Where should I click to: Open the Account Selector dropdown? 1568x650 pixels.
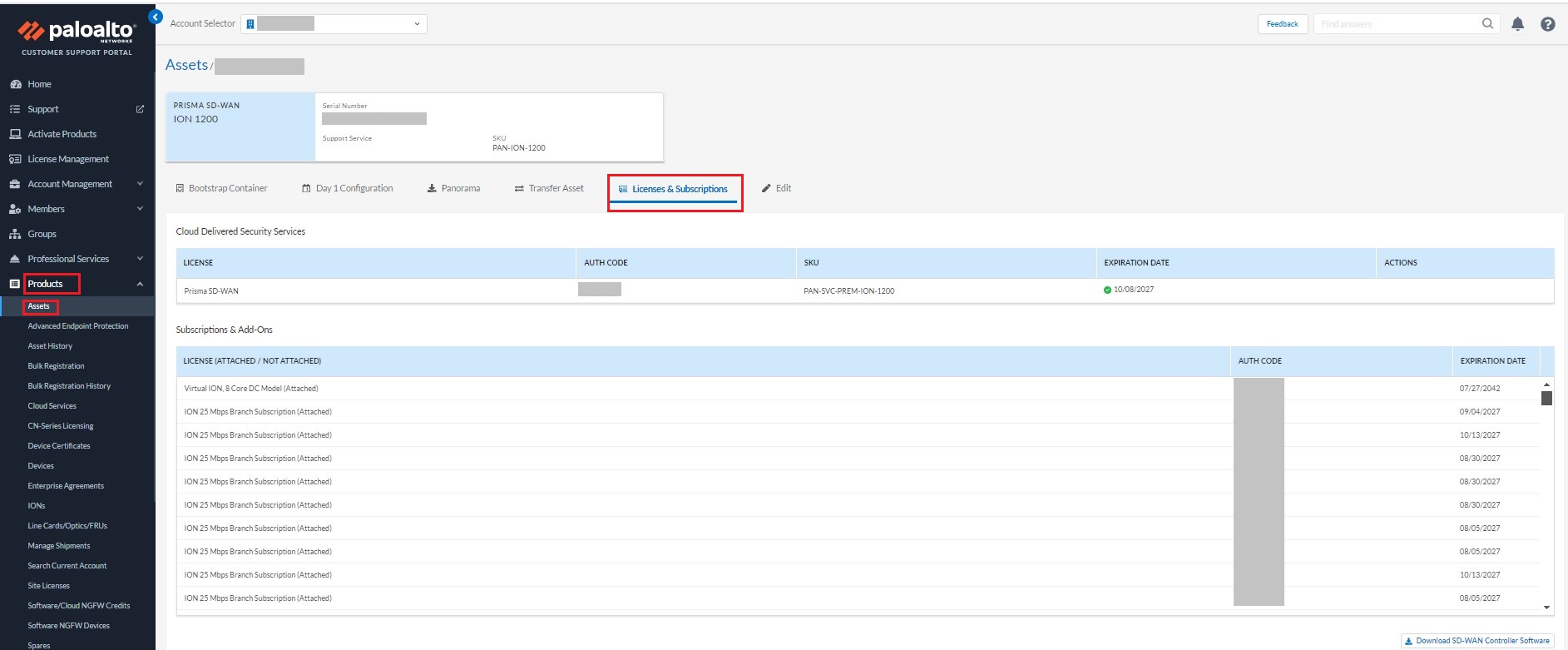334,24
